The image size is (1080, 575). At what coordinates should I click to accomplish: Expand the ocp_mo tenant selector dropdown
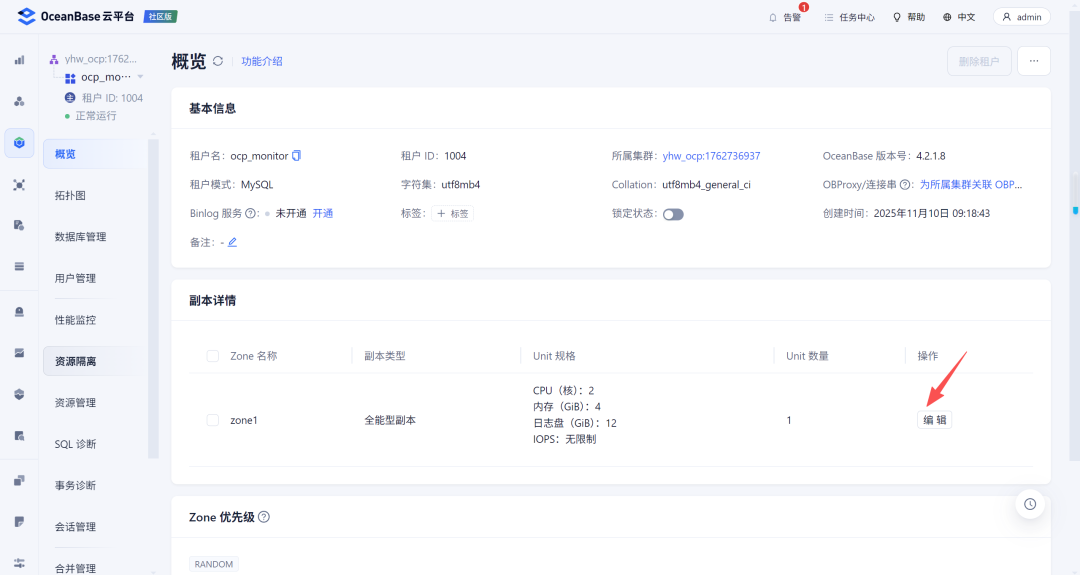pos(141,77)
